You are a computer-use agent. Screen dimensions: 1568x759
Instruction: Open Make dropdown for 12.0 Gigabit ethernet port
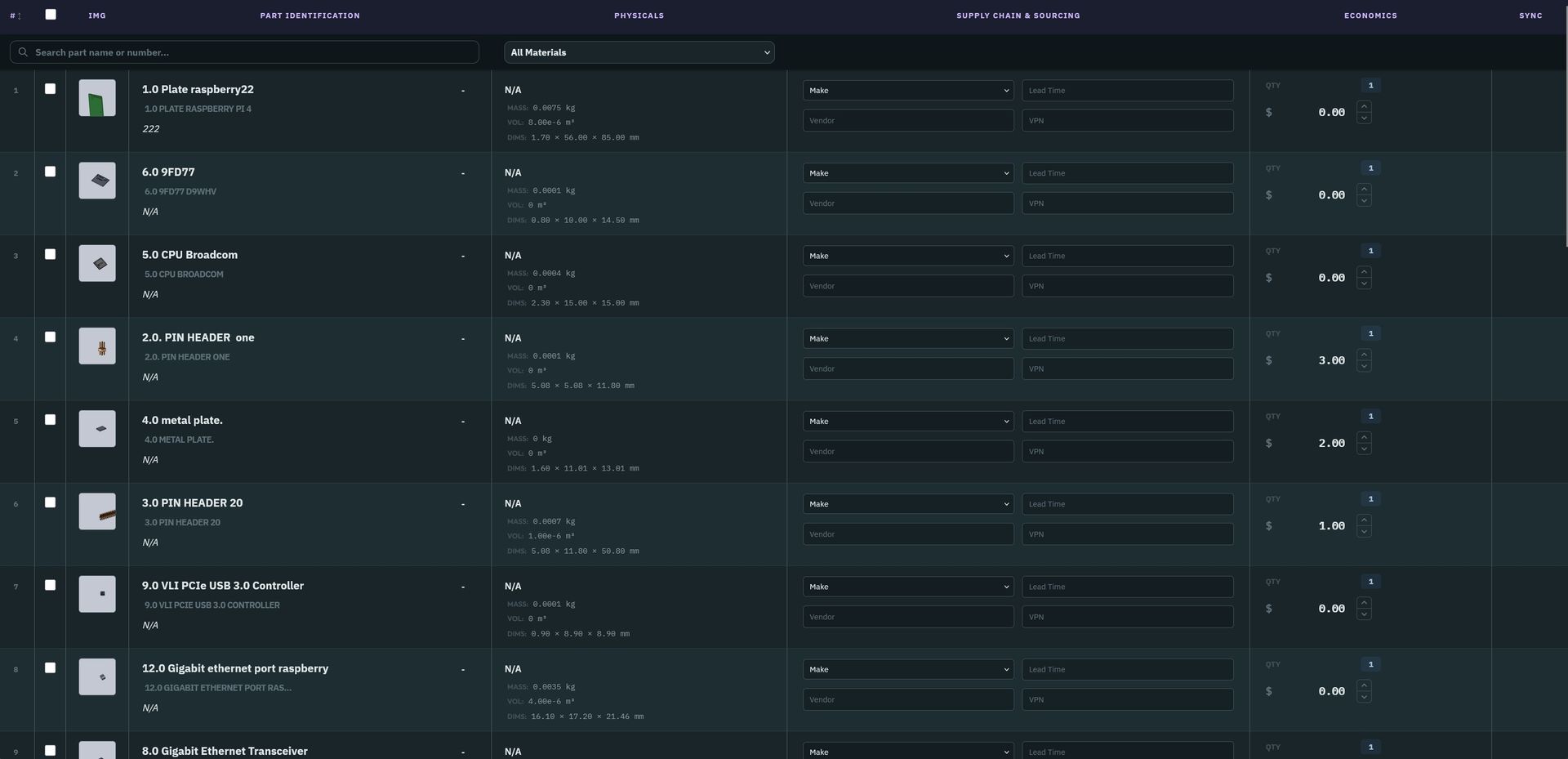(x=908, y=669)
